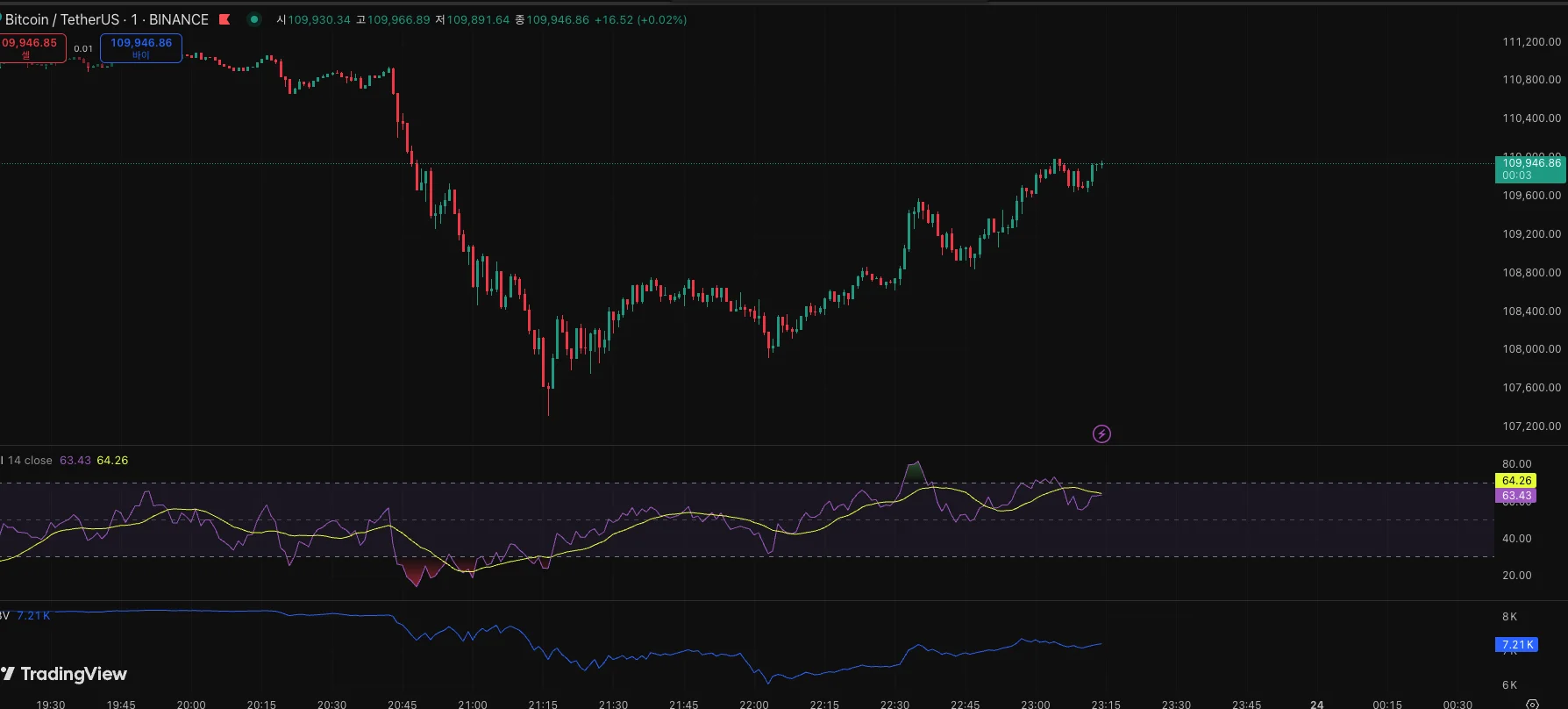Click the 107,200.00 price axis label

point(1532,426)
